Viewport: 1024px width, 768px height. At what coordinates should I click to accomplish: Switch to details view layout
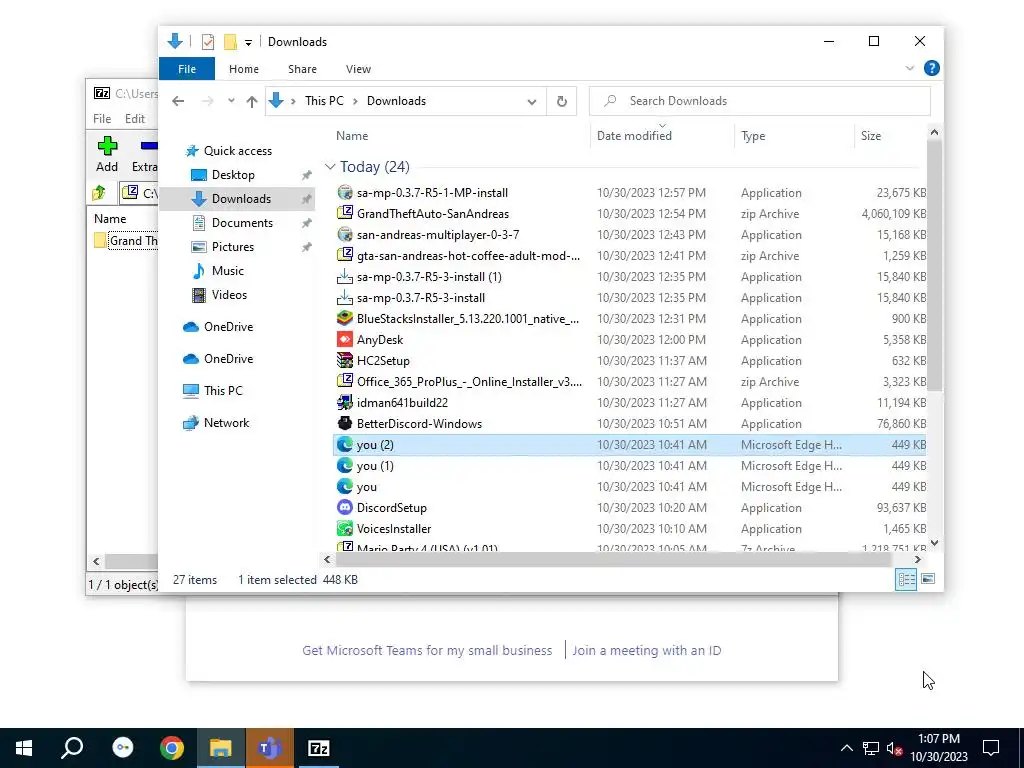[x=906, y=579]
